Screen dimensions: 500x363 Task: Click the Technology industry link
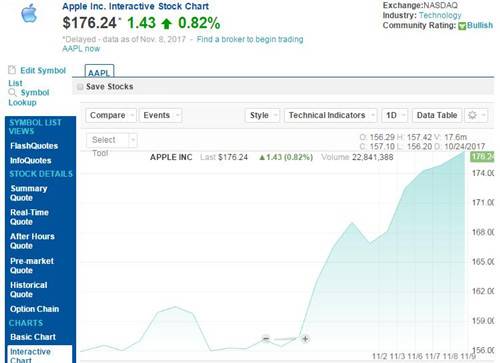[x=440, y=15]
